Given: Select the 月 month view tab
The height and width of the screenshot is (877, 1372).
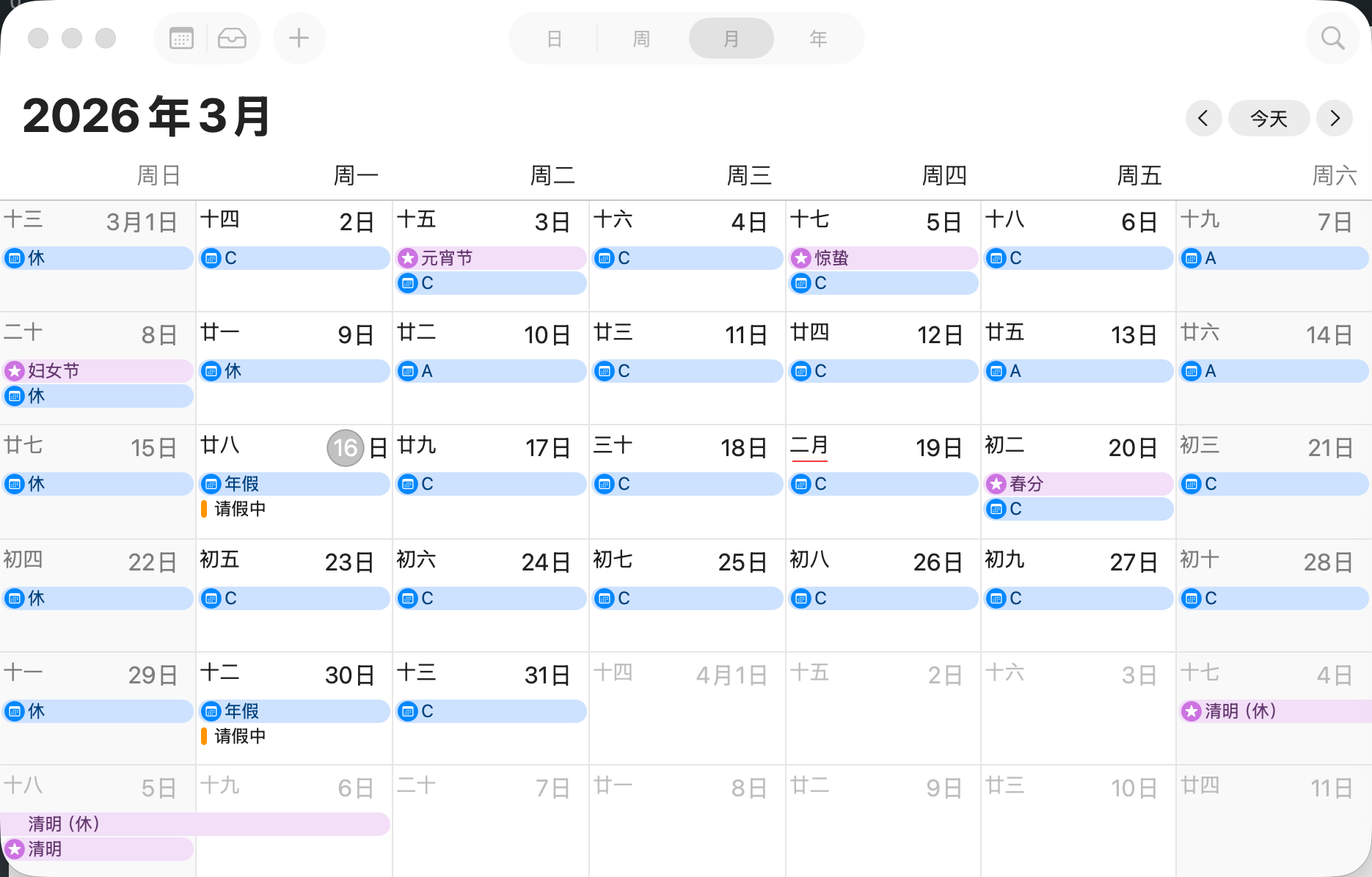Looking at the screenshot, I should [x=731, y=39].
